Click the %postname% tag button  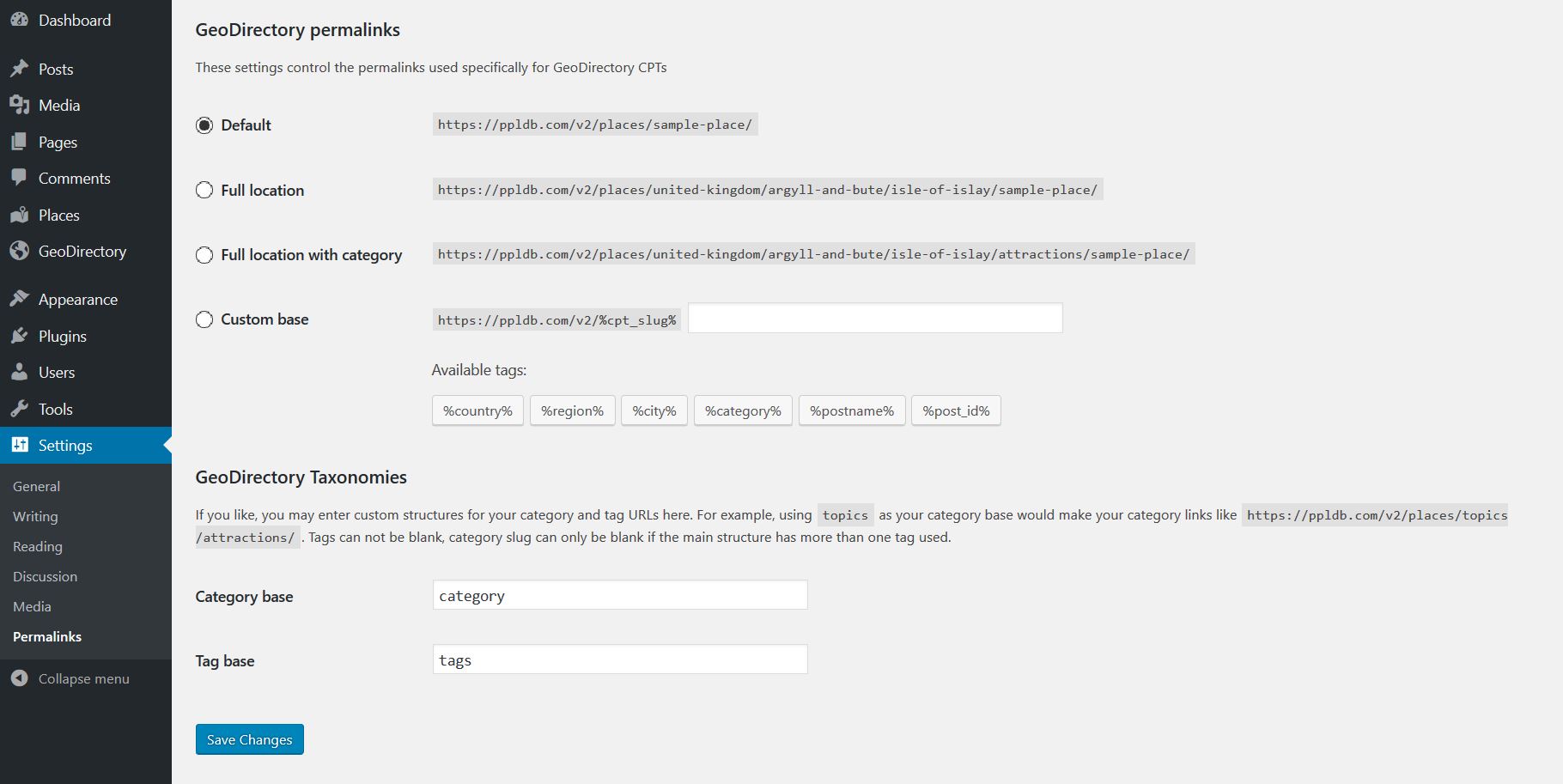click(851, 410)
